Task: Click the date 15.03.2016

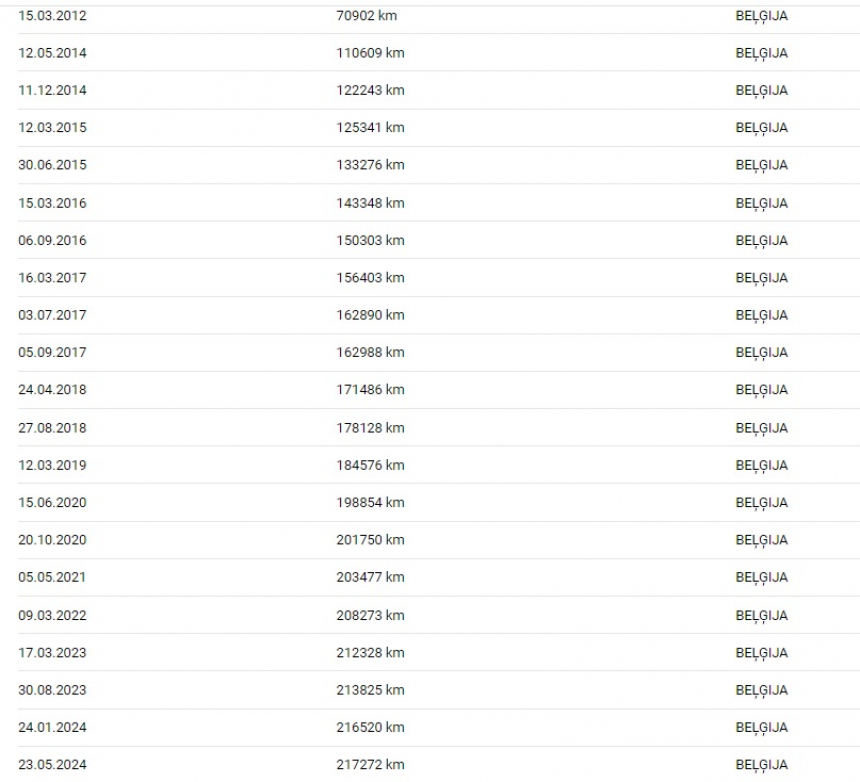Action: tap(52, 203)
